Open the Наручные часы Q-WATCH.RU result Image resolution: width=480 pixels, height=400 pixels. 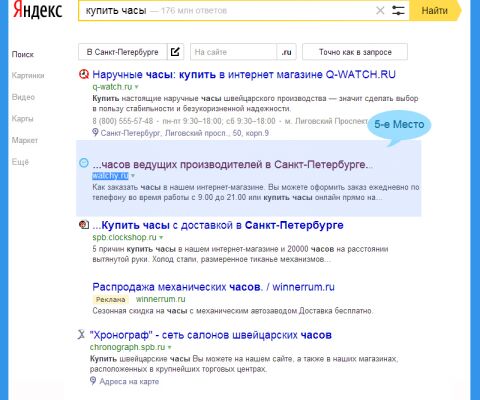click(x=244, y=74)
